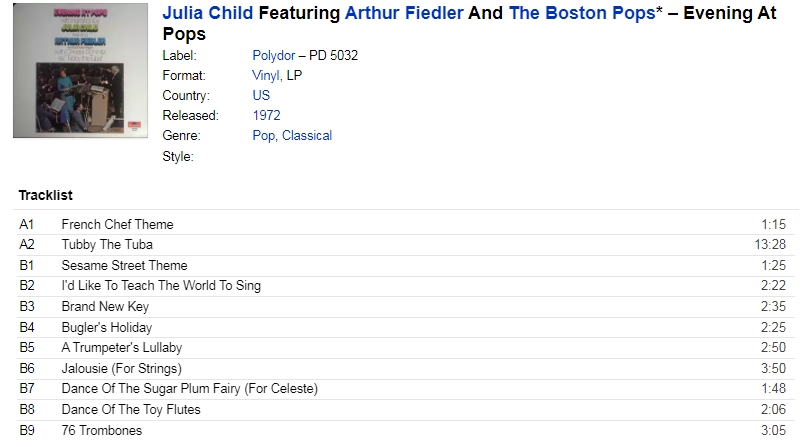
Task: Select the Vinyl format link
Action: click(x=266, y=76)
